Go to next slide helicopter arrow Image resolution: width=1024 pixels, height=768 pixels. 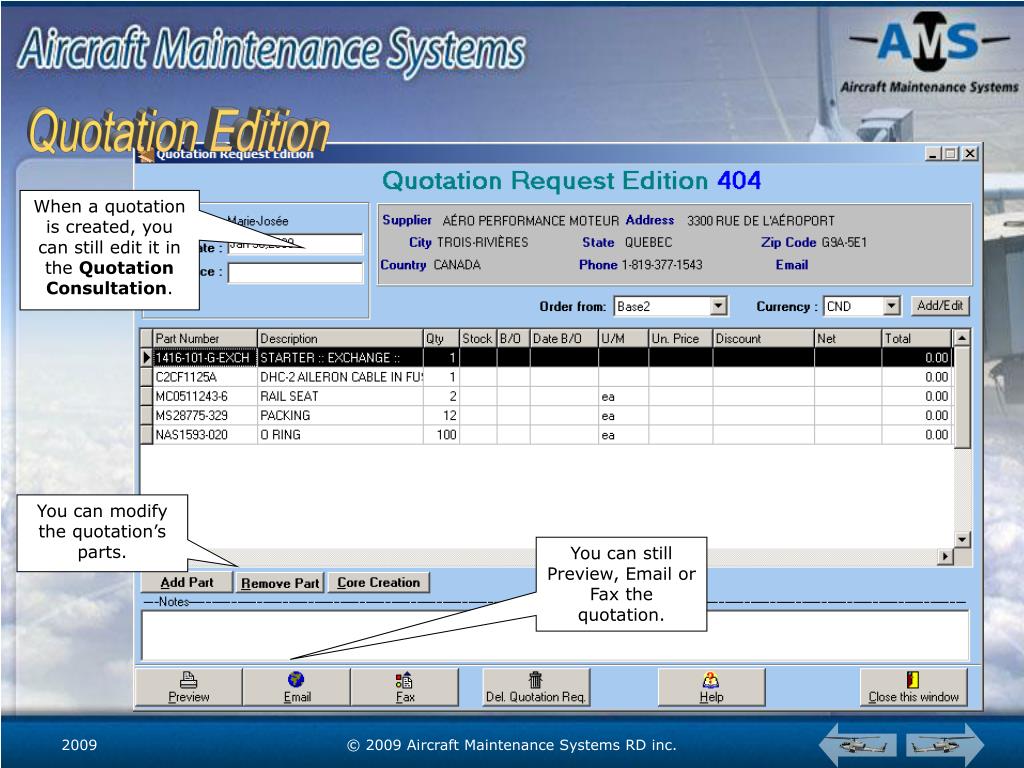(944, 744)
